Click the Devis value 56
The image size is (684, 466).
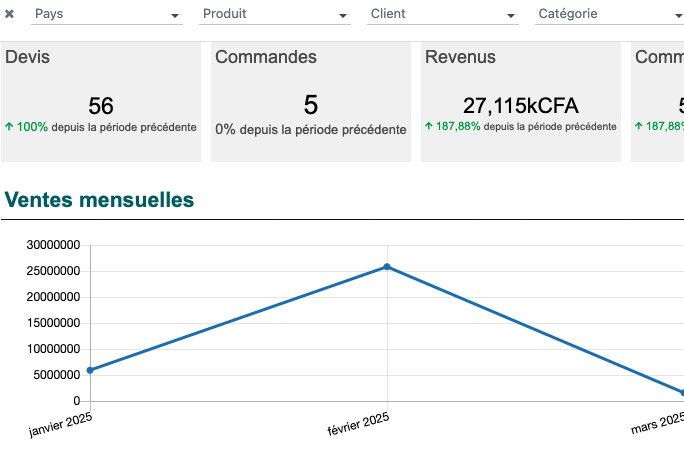[x=101, y=106]
